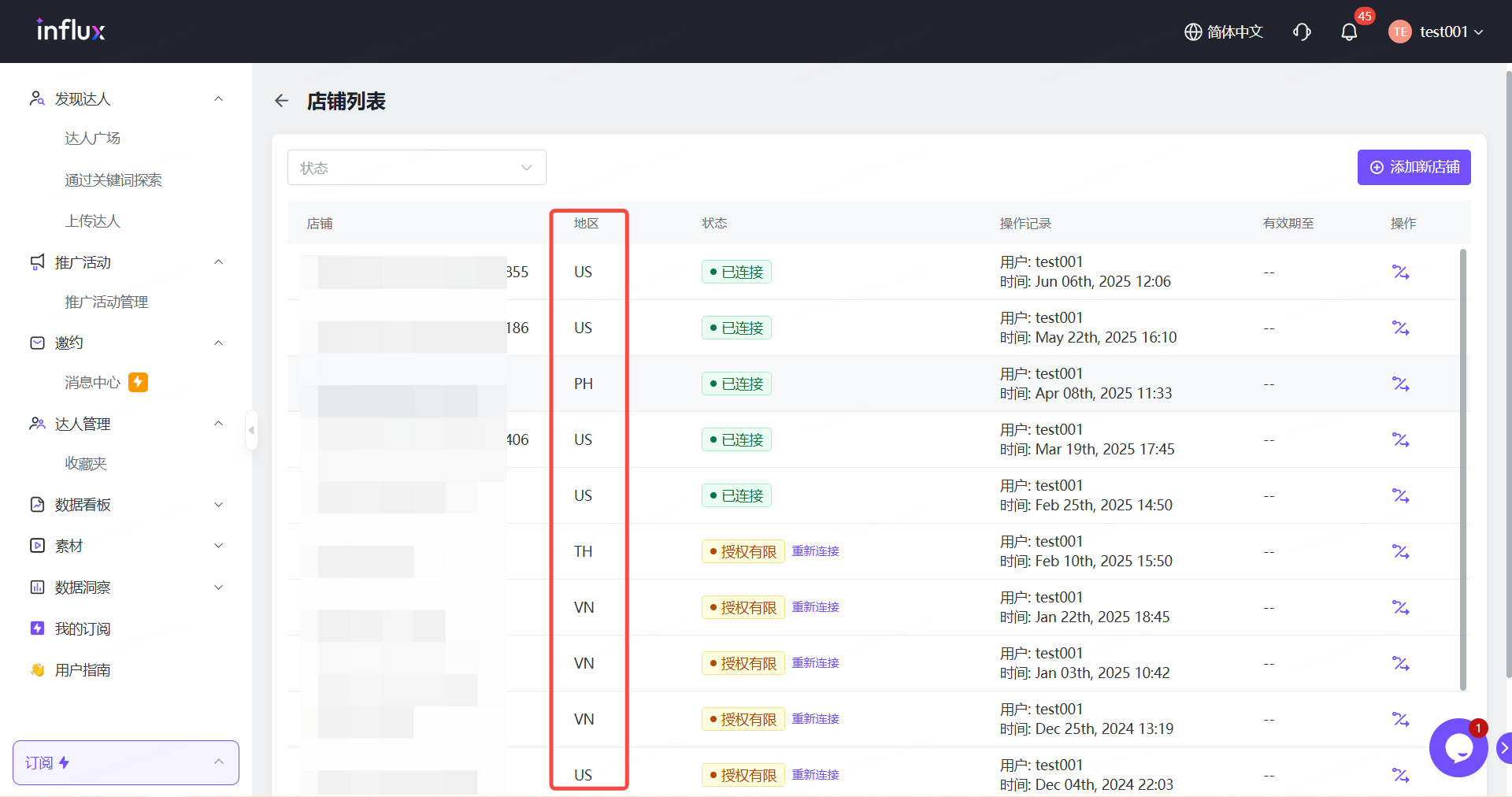Click disconnect icon for the PH store

tap(1400, 384)
